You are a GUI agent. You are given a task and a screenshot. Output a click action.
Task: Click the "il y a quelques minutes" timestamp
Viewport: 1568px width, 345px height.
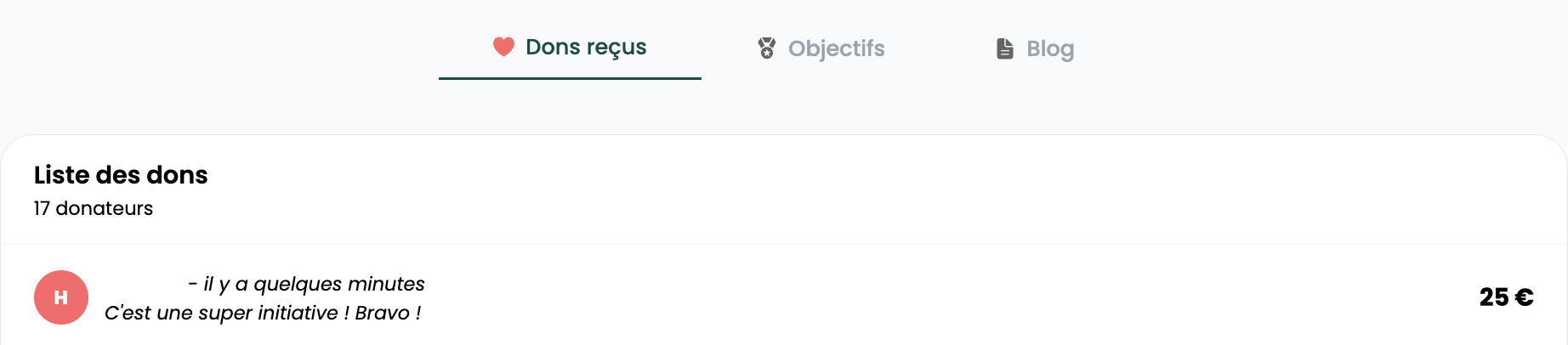314,284
